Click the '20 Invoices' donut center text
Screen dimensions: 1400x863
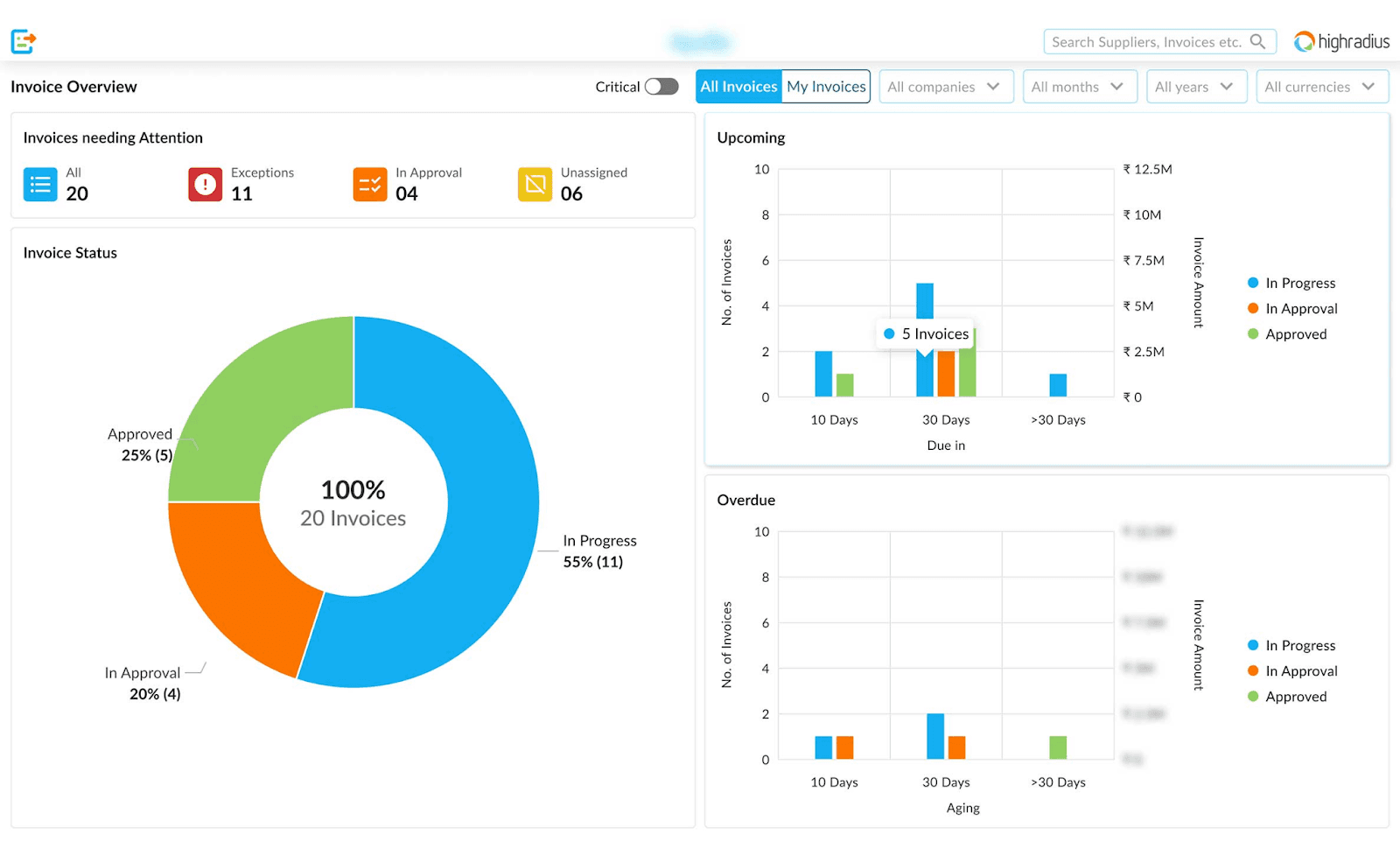[x=353, y=518]
